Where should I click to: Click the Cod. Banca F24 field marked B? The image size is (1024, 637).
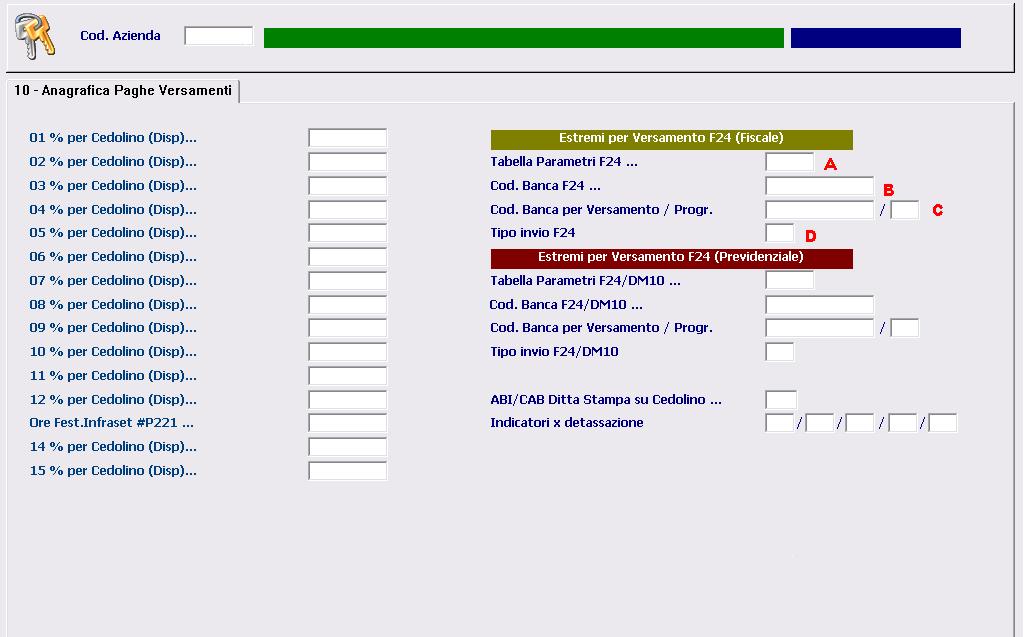[x=819, y=186]
